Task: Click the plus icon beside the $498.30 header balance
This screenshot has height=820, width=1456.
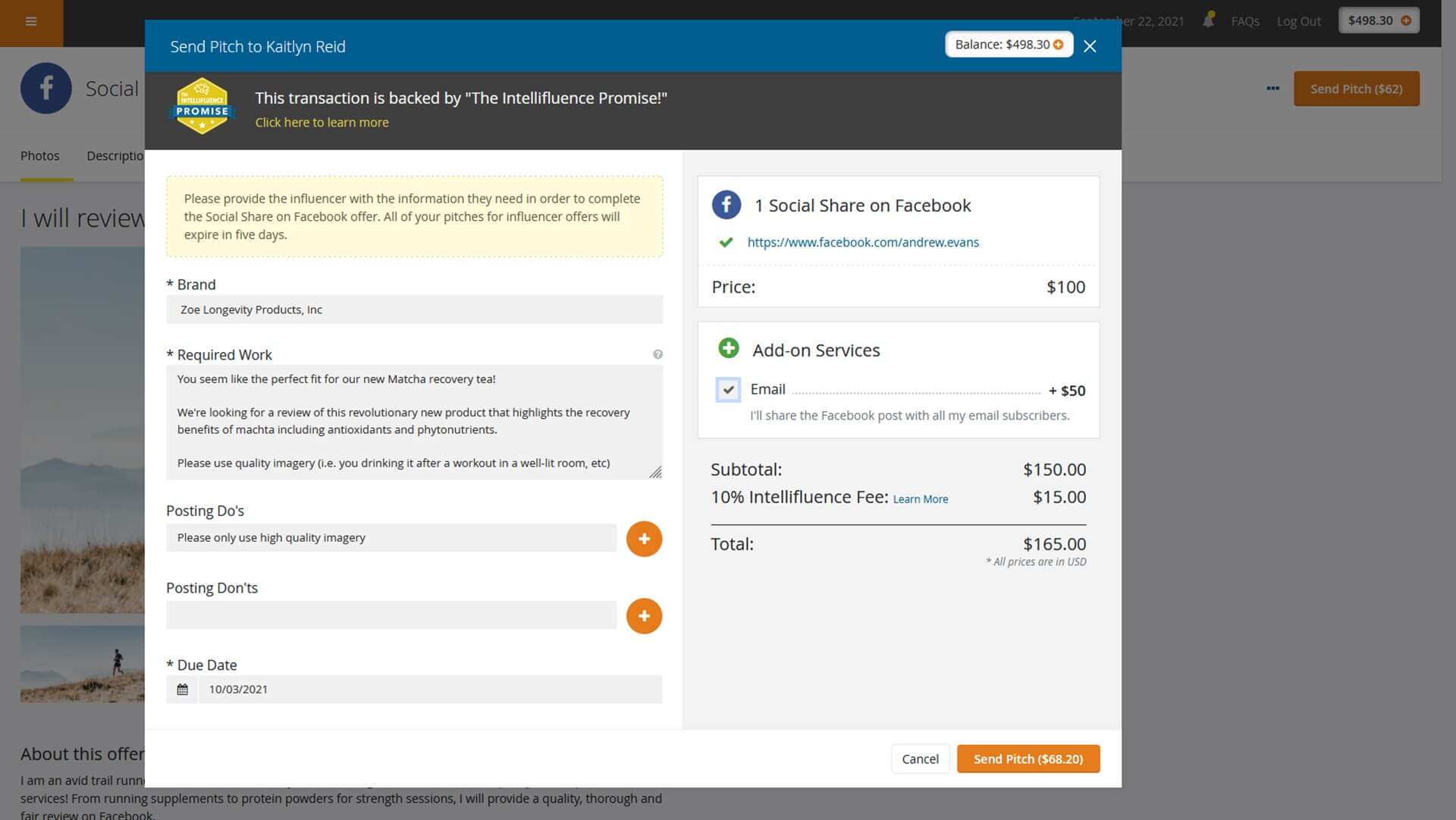Action: (x=1406, y=20)
